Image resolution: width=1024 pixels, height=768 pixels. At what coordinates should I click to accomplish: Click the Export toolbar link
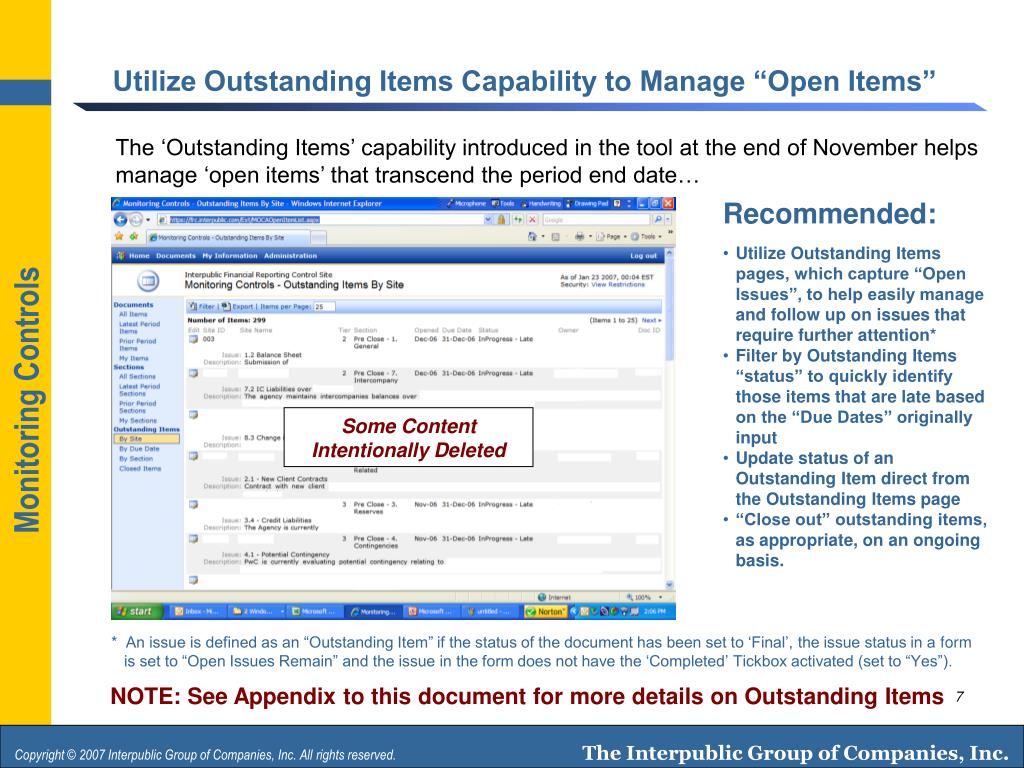(238, 306)
